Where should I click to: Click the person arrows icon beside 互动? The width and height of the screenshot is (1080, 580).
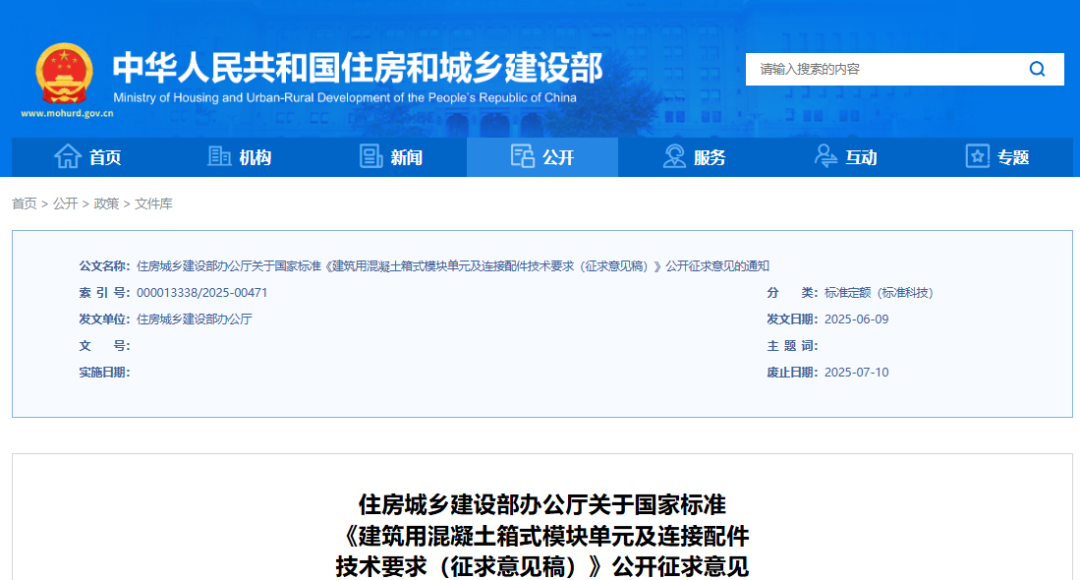[825, 156]
